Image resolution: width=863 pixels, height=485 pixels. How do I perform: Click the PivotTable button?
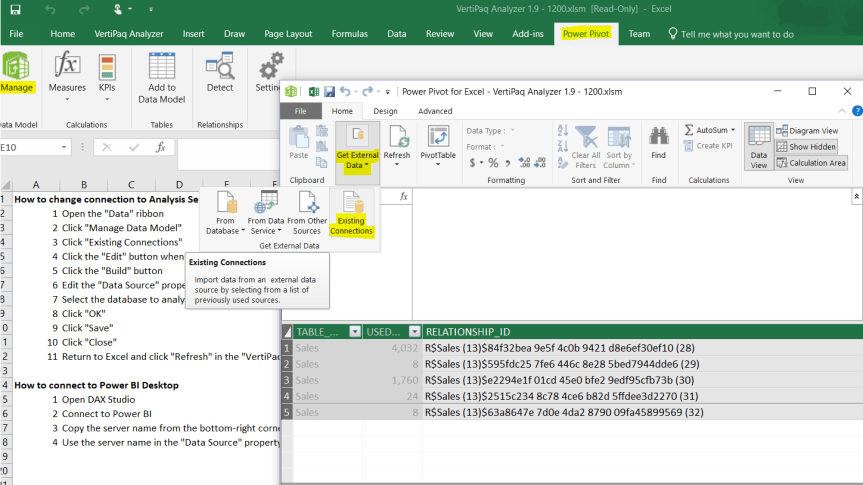click(x=438, y=145)
